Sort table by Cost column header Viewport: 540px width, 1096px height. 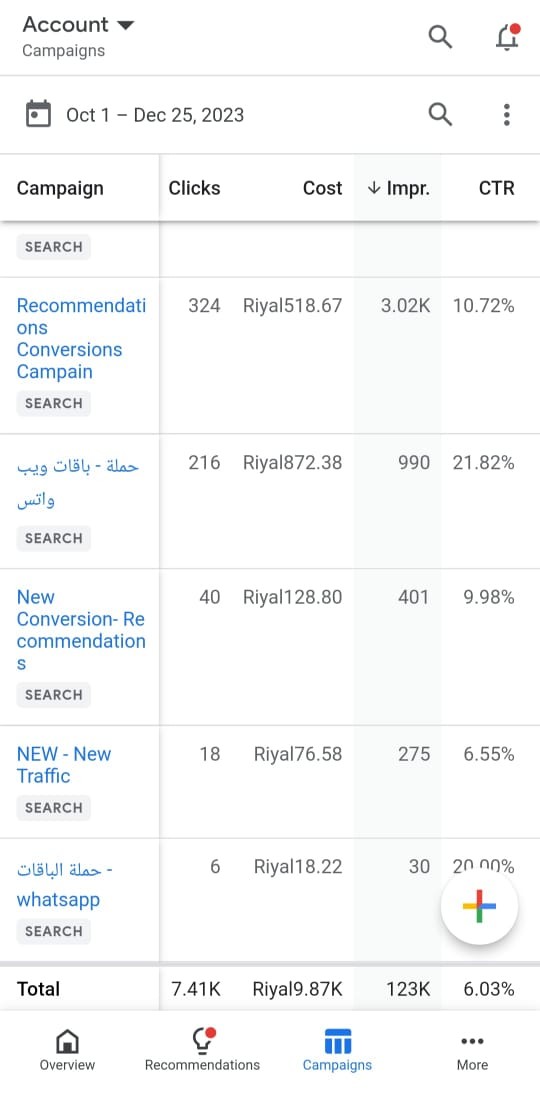[323, 188]
